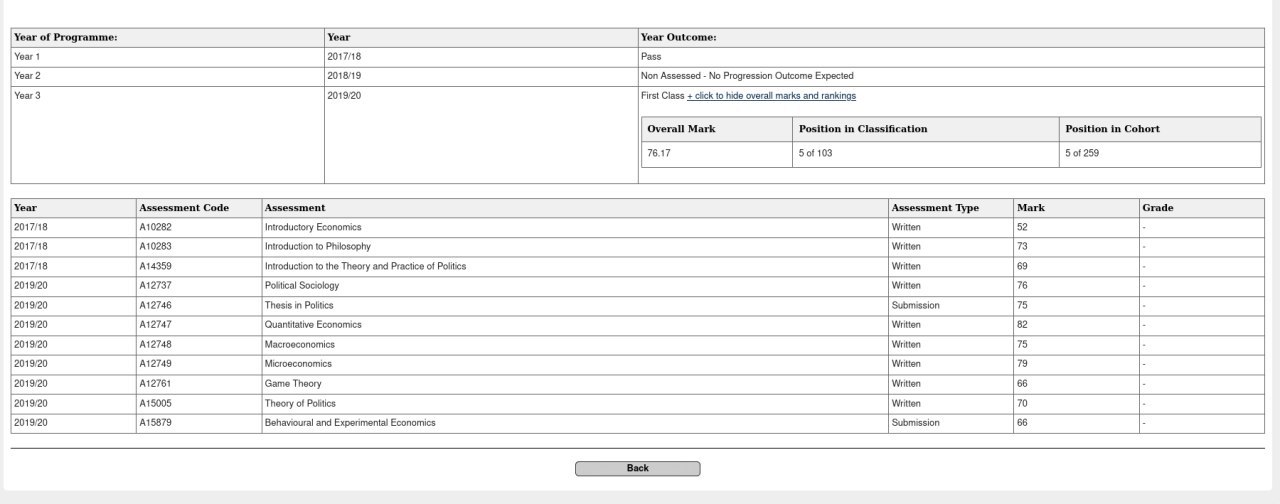This screenshot has width=1280, height=504.
Task: Click Submission type for Thesis in Politics
Action: (916, 305)
